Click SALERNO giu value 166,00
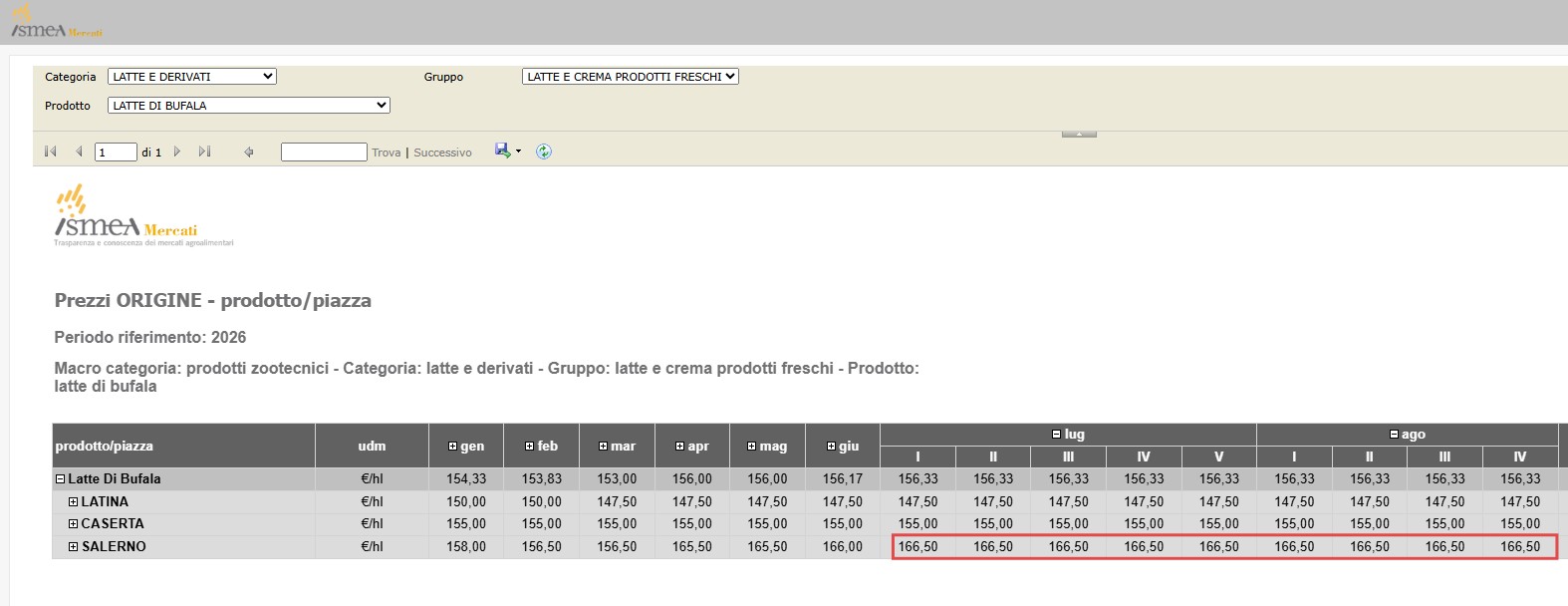Viewport: 1568px width, 606px height. pyautogui.click(x=843, y=547)
